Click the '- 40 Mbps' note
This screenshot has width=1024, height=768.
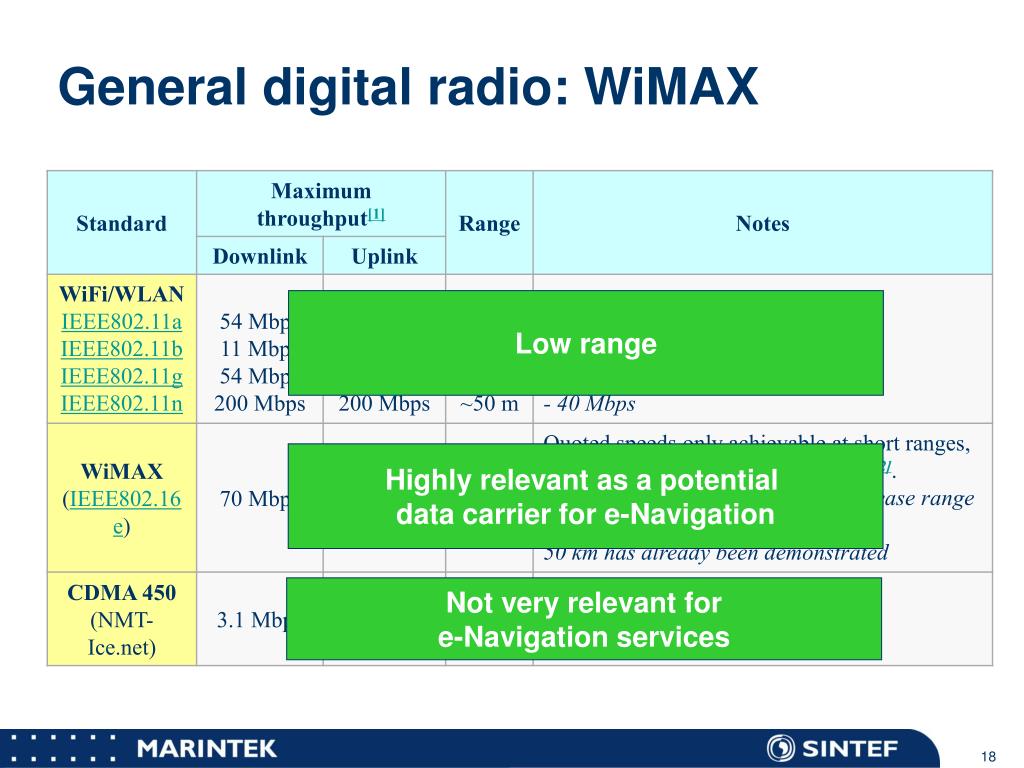590,404
